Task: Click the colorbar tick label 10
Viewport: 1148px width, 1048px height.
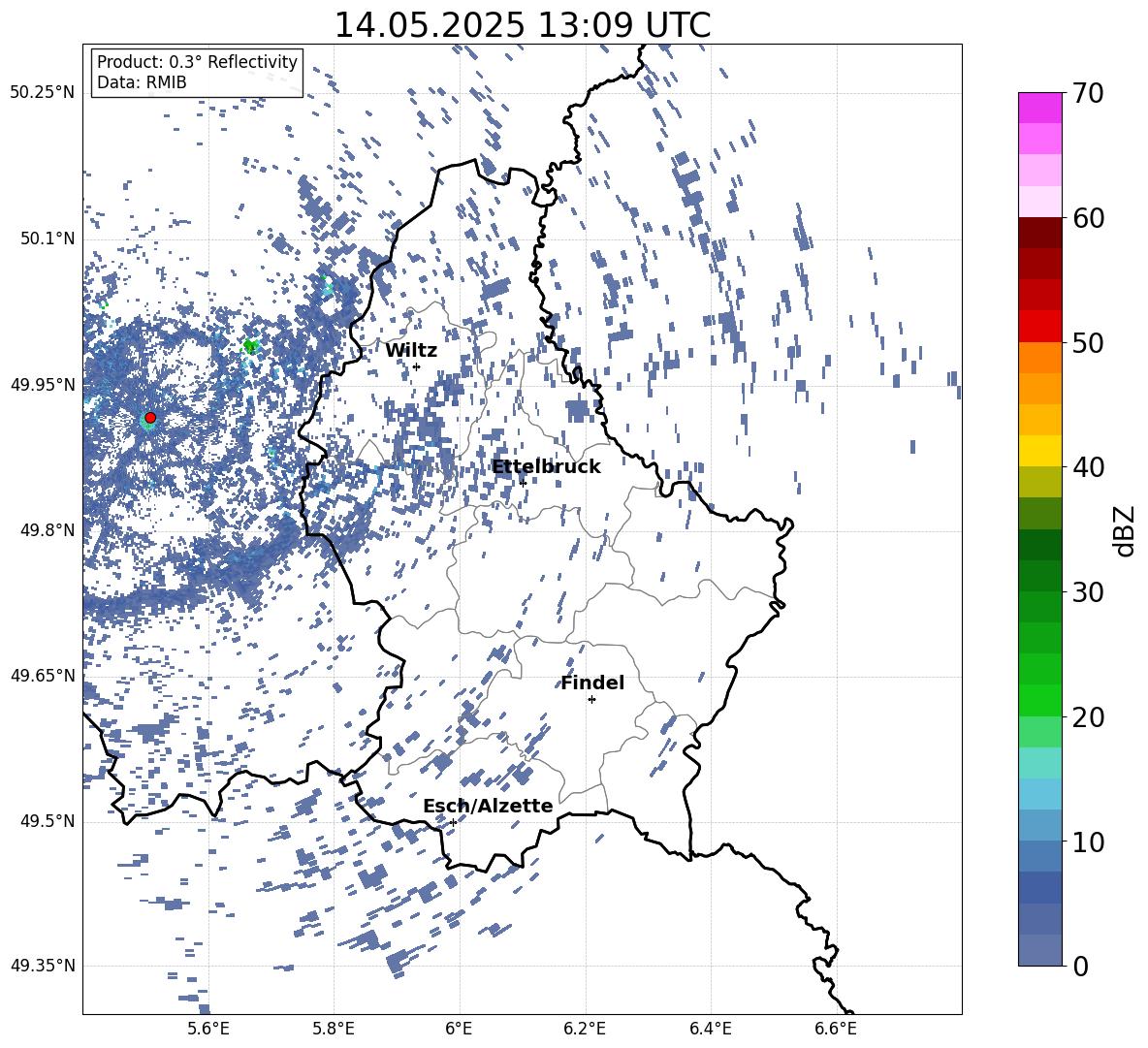Action: [1088, 842]
